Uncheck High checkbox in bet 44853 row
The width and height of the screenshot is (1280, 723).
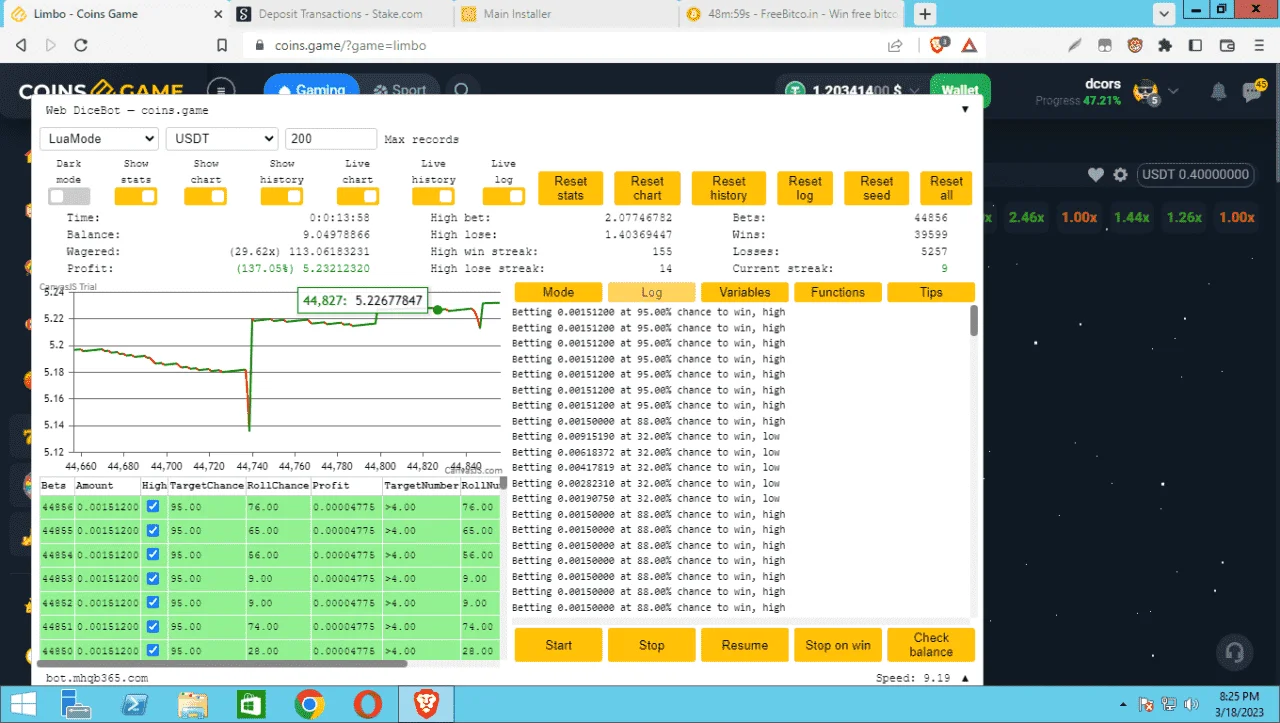coord(153,578)
